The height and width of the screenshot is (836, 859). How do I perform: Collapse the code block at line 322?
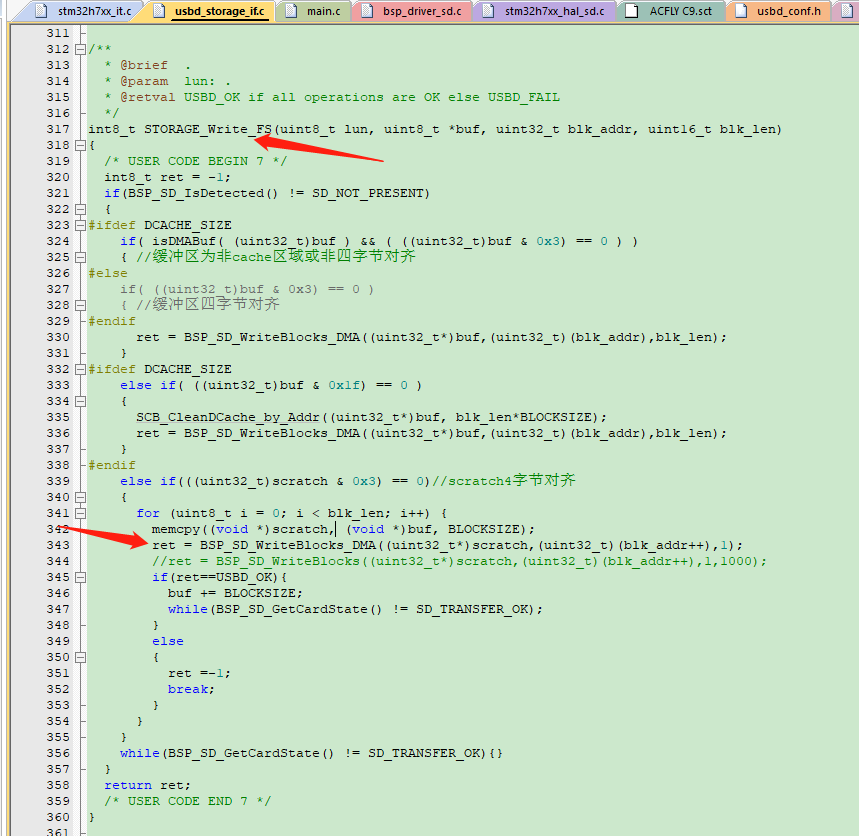tap(81, 209)
